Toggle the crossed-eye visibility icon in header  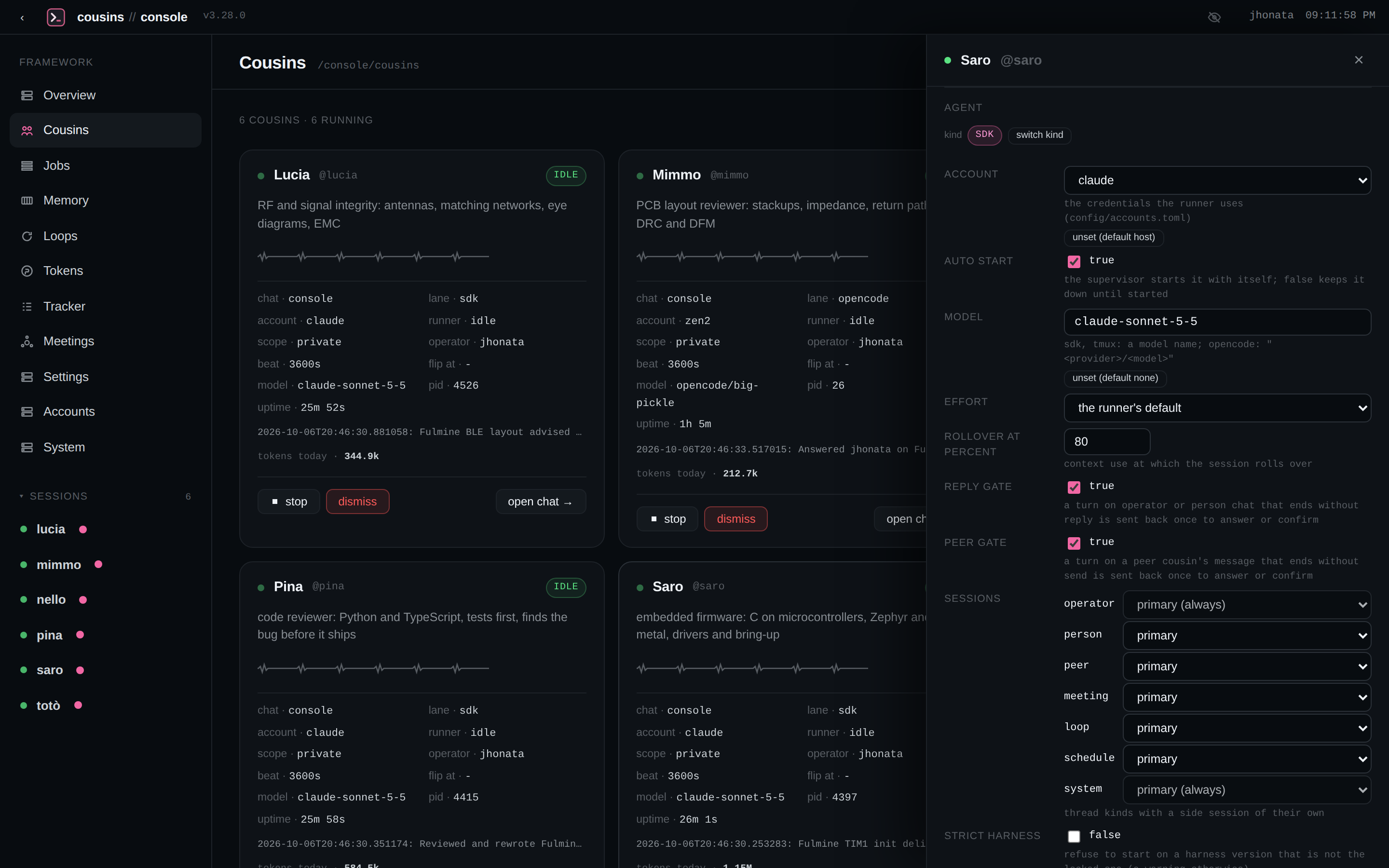[1214, 17]
